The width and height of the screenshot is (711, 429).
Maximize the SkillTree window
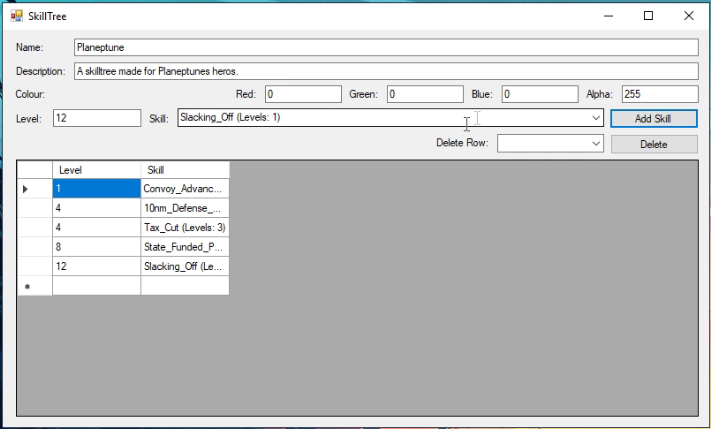648,16
